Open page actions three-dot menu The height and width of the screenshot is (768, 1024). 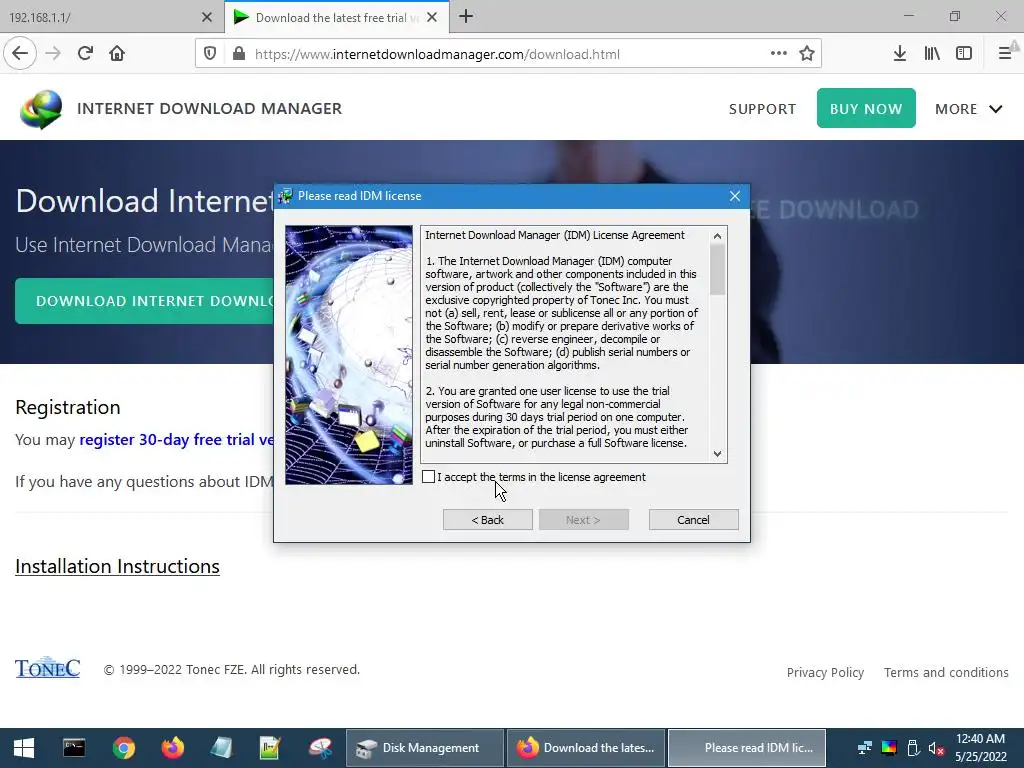[778, 54]
